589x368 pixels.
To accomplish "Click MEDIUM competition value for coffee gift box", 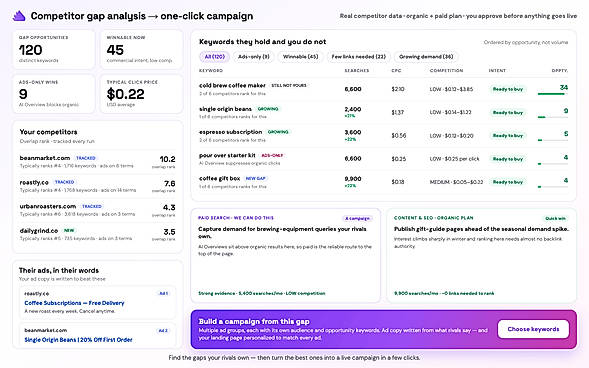I will (456, 182).
